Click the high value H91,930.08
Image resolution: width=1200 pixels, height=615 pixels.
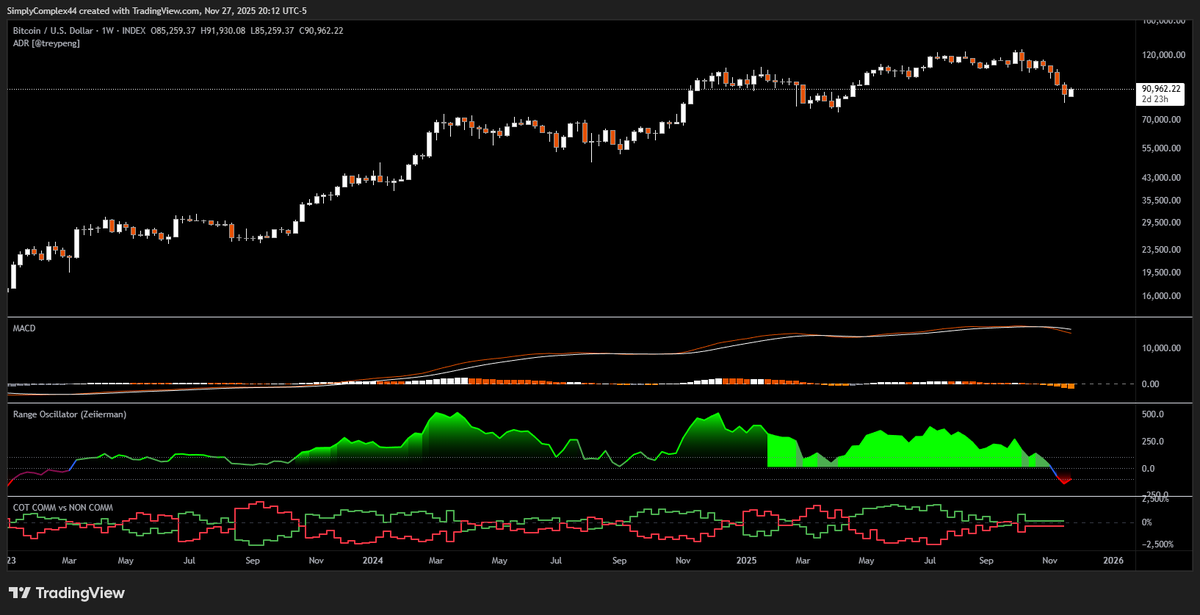(225, 31)
